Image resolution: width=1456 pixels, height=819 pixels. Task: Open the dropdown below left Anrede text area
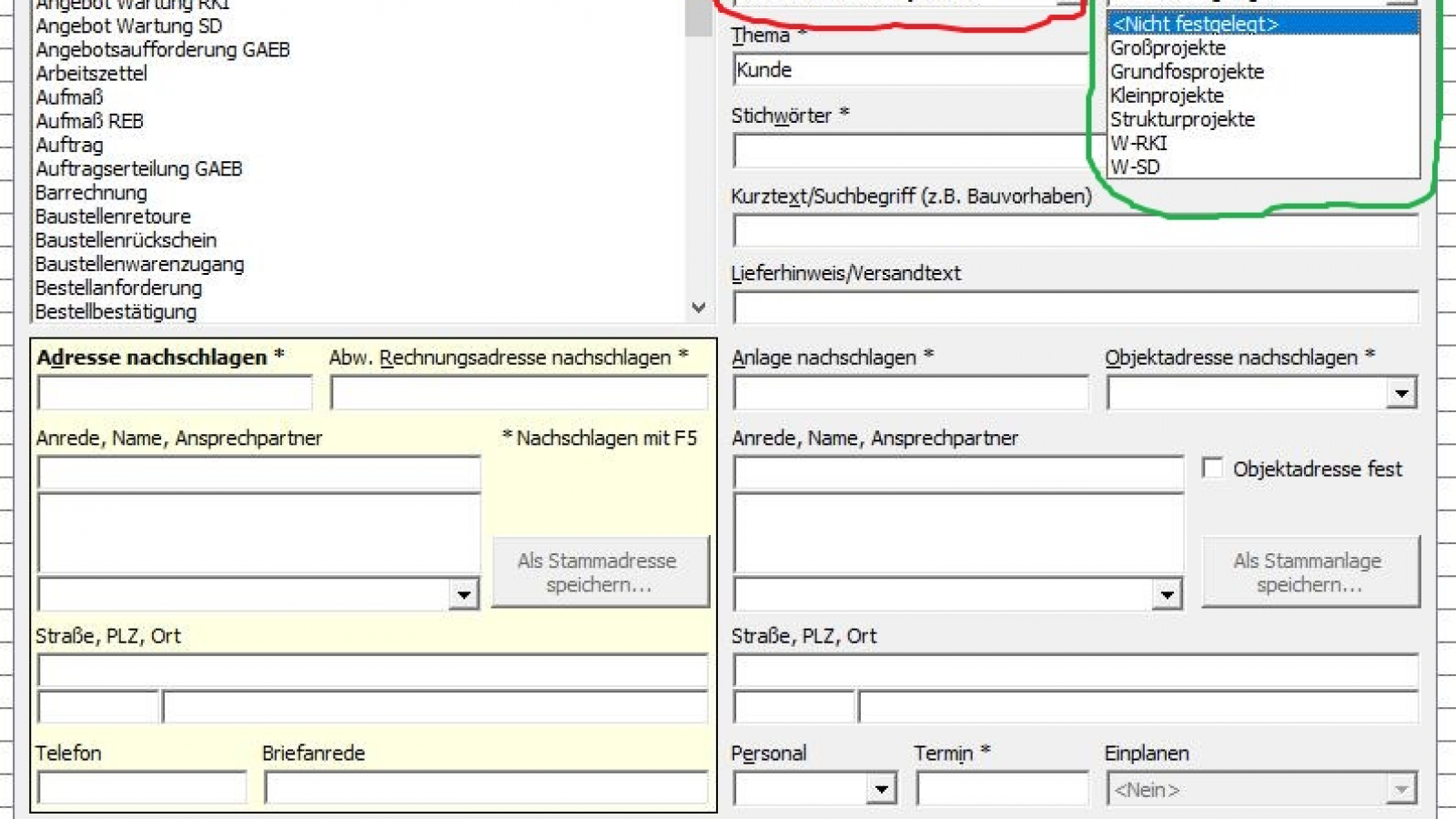coord(463,595)
